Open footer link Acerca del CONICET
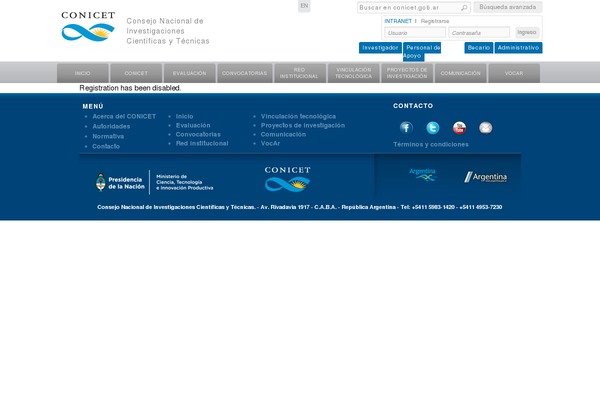The height and width of the screenshot is (400, 600). pos(124,116)
